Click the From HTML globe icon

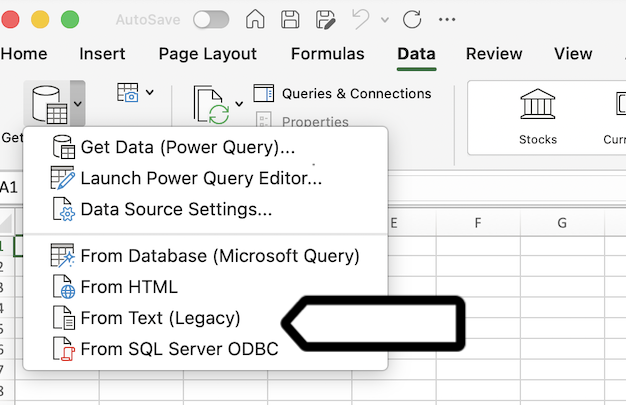pyautogui.click(x=64, y=287)
